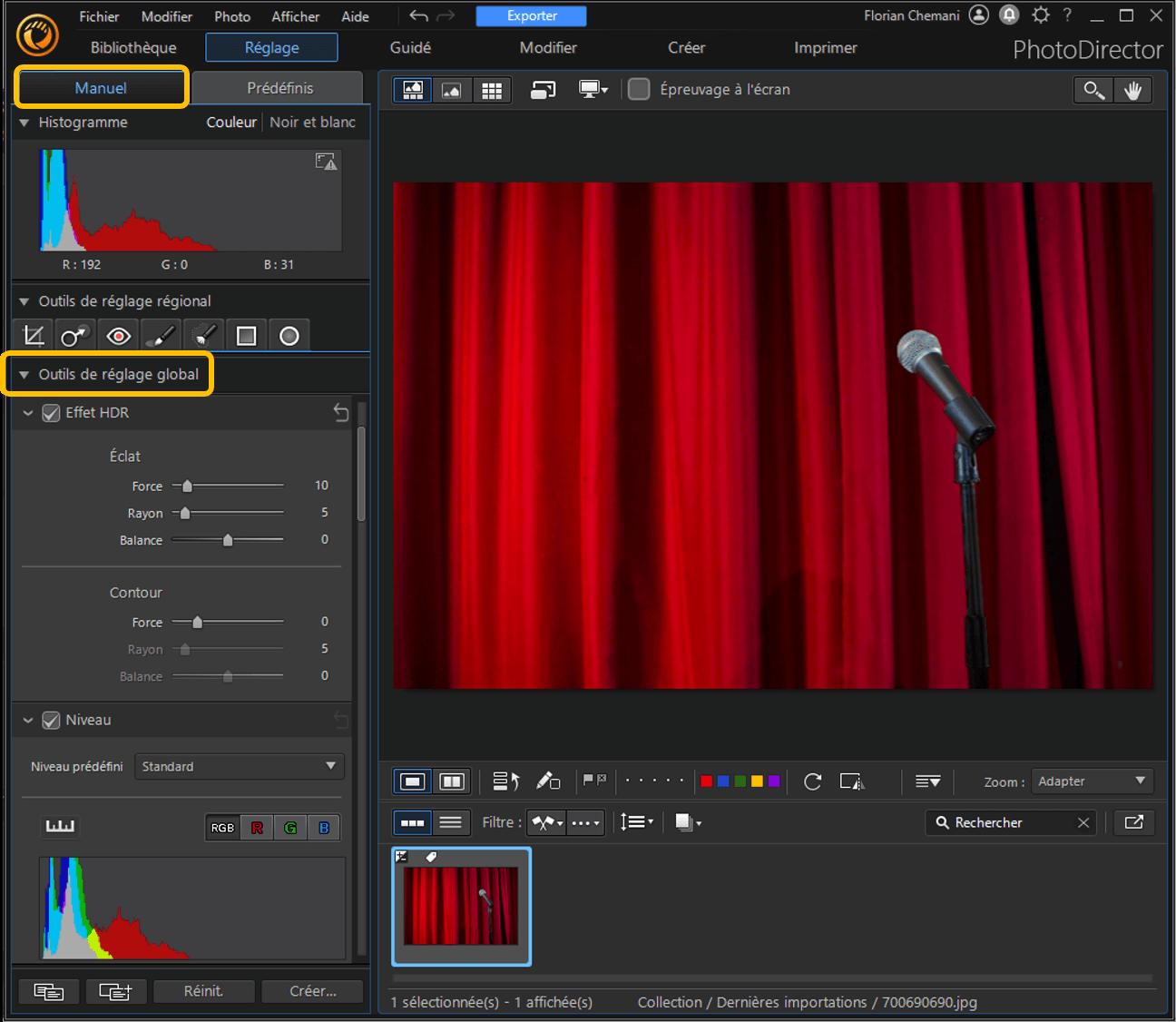Select the Crop and straighten tool
This screenshot has width=1176, height=1022.
34,336
